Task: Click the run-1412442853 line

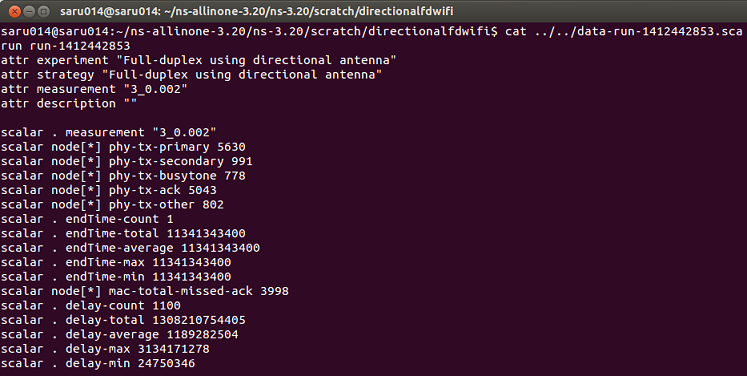Action: (65, 46)
